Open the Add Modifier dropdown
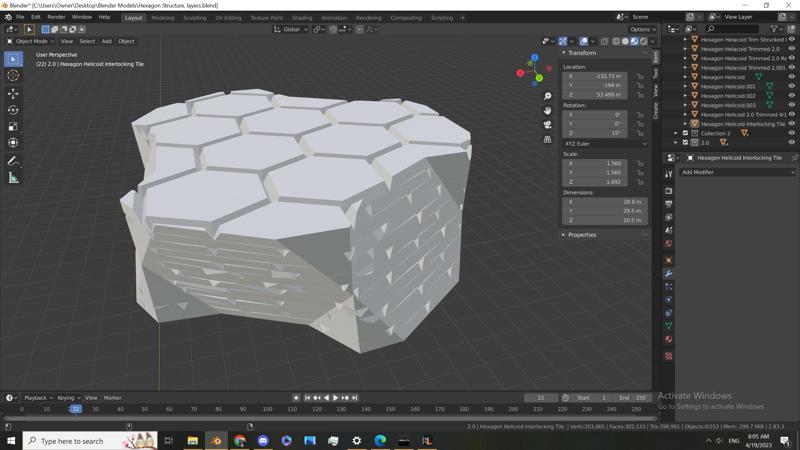 click(737, 172)
